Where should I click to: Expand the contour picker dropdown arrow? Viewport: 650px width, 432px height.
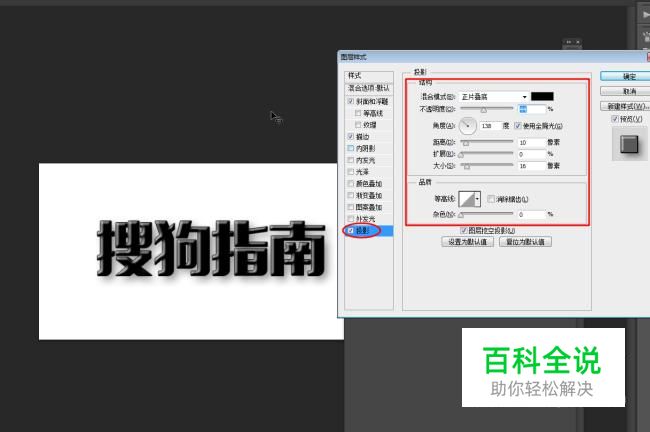click(478, 199)
